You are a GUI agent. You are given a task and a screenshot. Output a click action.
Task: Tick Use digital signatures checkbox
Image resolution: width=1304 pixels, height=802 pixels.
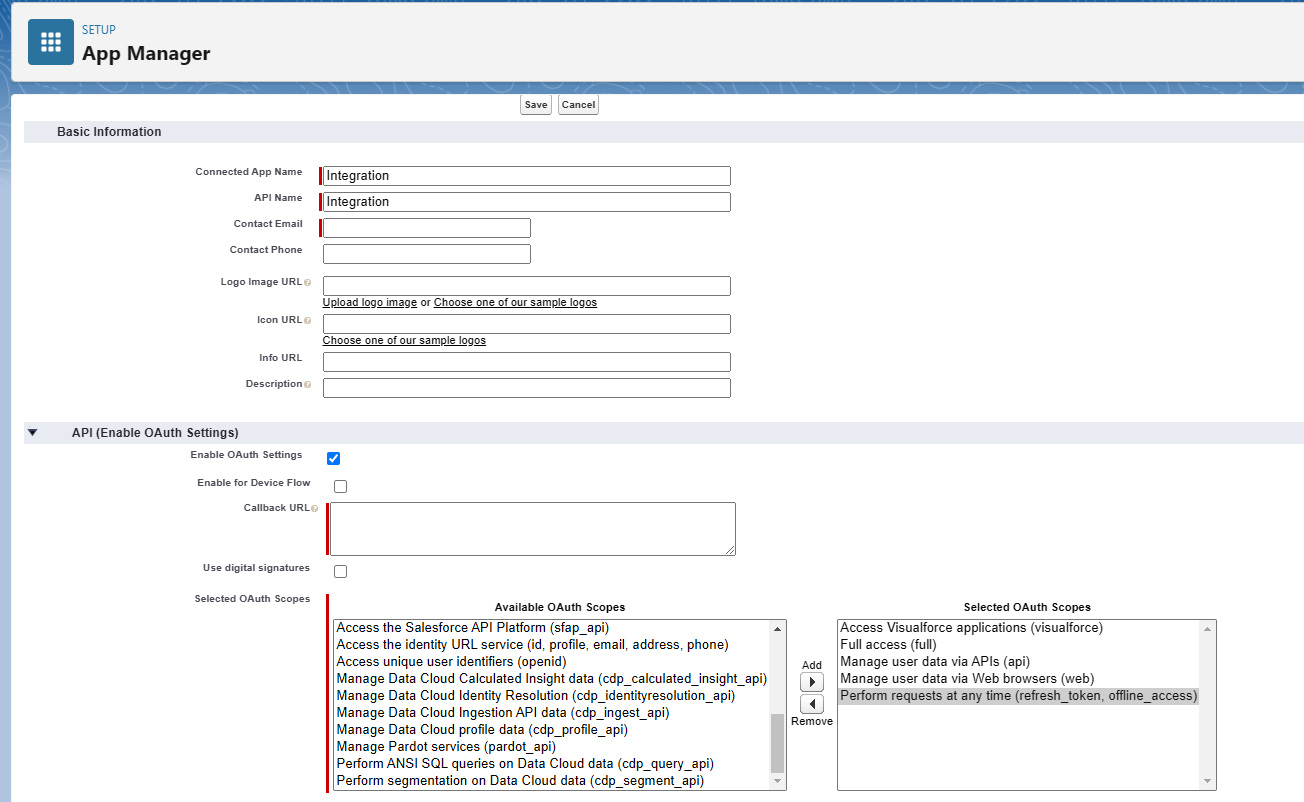pos(341,572)
